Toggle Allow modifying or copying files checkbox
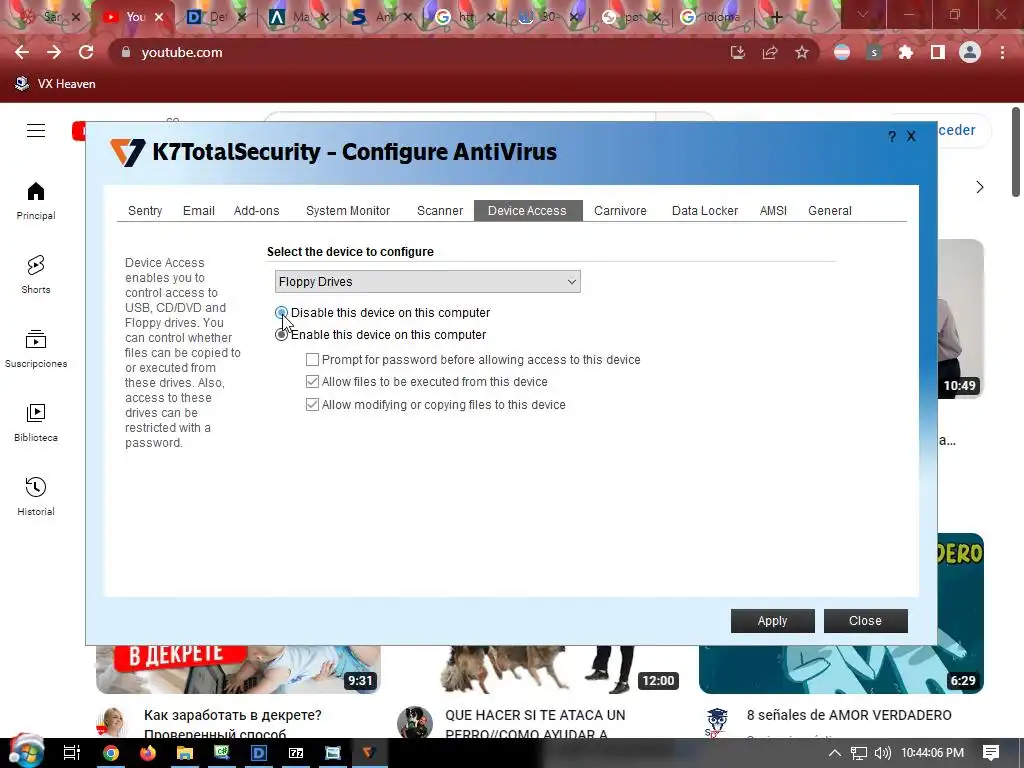This screenshot has height=768, width=1024. tap(312, 404)
